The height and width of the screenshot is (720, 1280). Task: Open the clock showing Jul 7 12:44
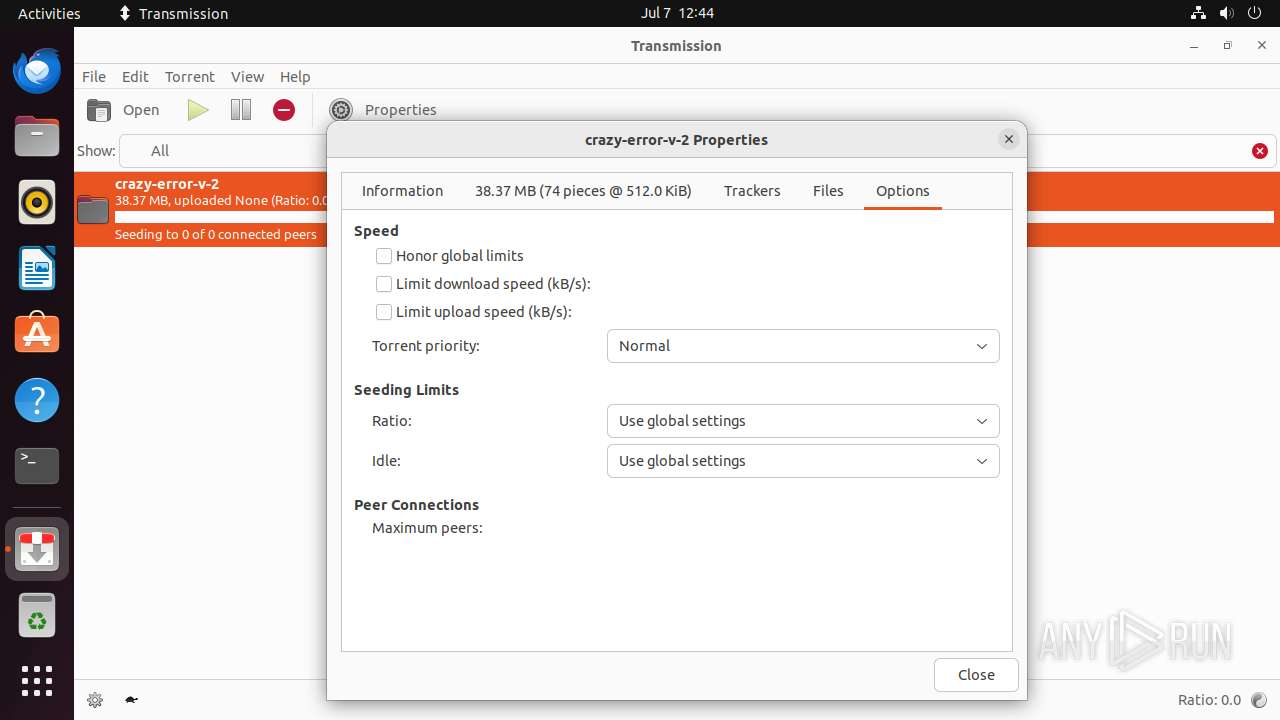click(x=677, y=13)
